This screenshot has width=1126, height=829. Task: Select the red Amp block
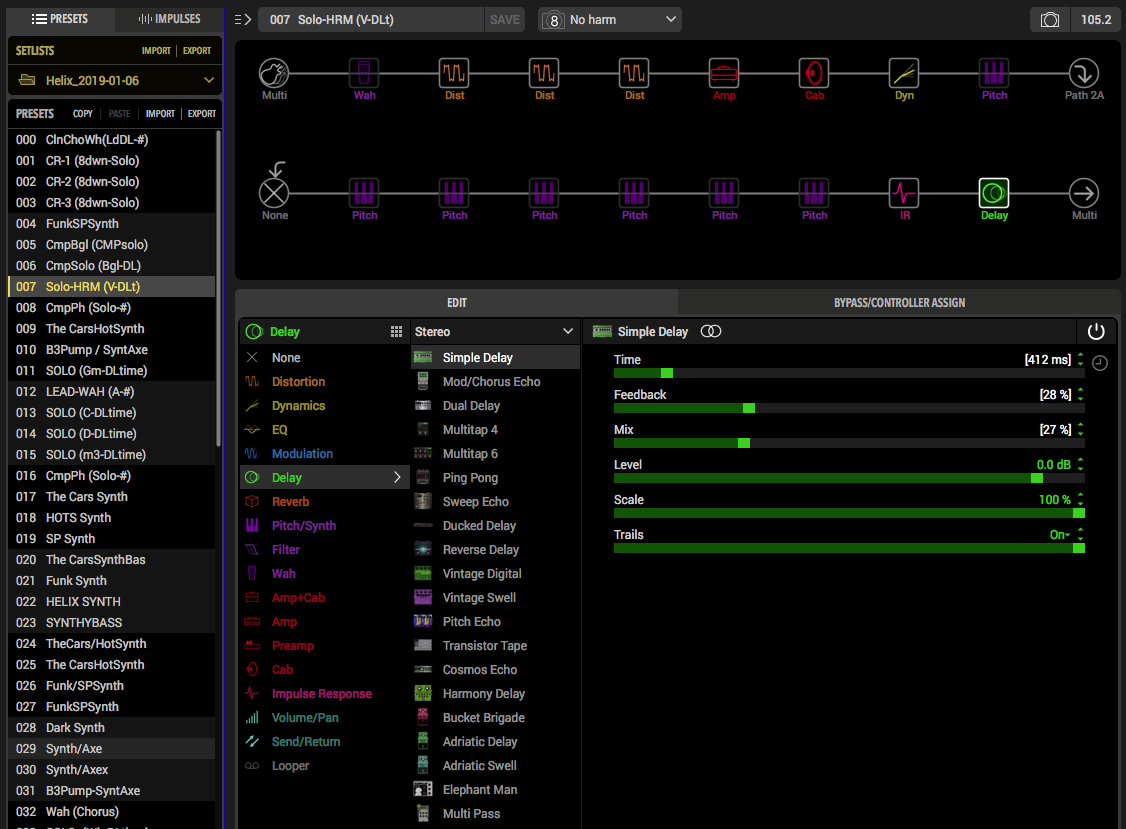[x=724, y=73]
